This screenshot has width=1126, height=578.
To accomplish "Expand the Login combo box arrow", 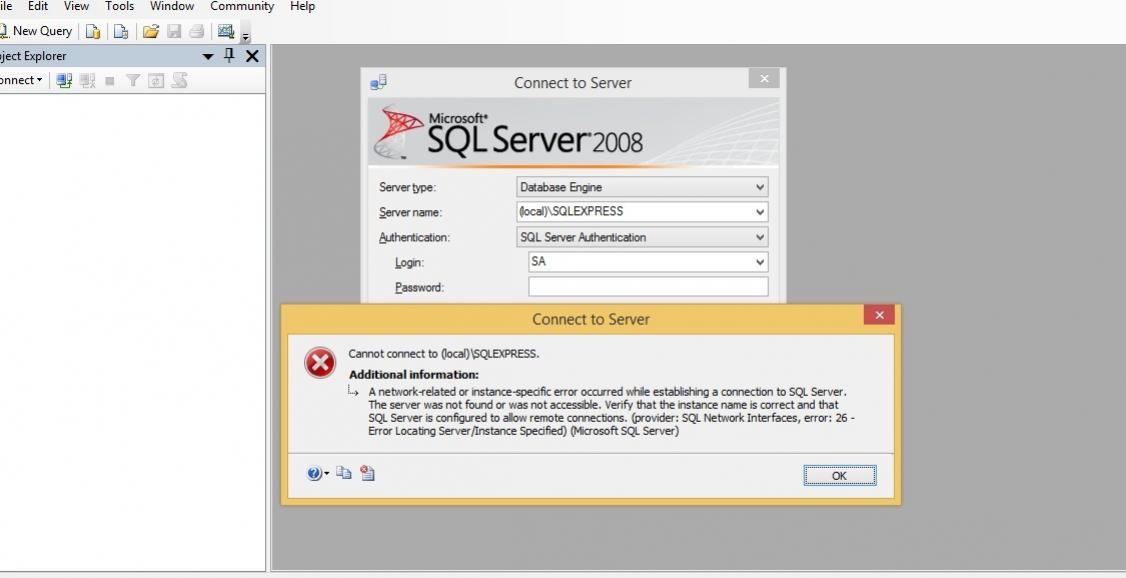I will pyautogui.click(x=760, y=262).
